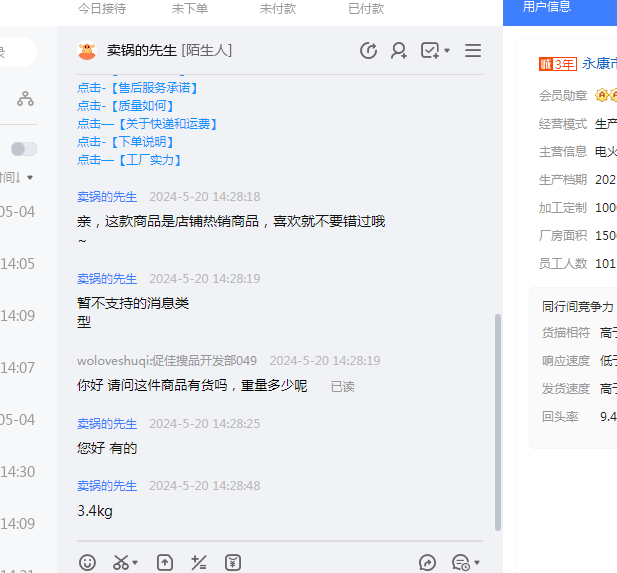Click the organization tree icon in sidebar

[25, 99]
